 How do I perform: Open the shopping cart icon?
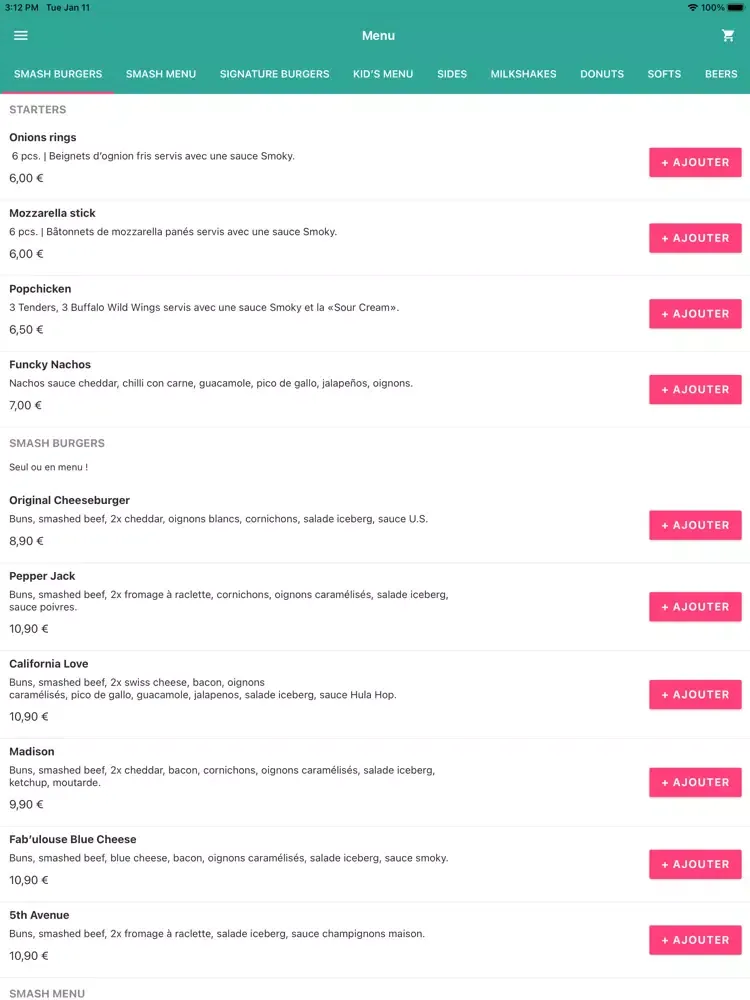(x=728, y=36)
